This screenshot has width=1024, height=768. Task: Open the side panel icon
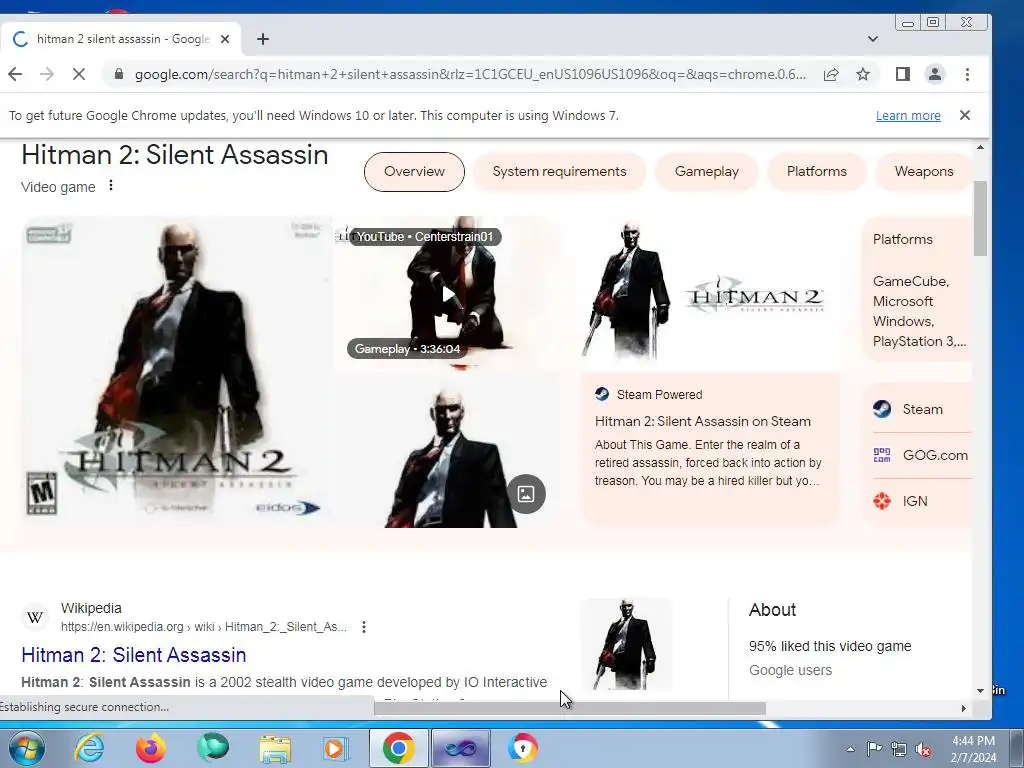point(903,74)
